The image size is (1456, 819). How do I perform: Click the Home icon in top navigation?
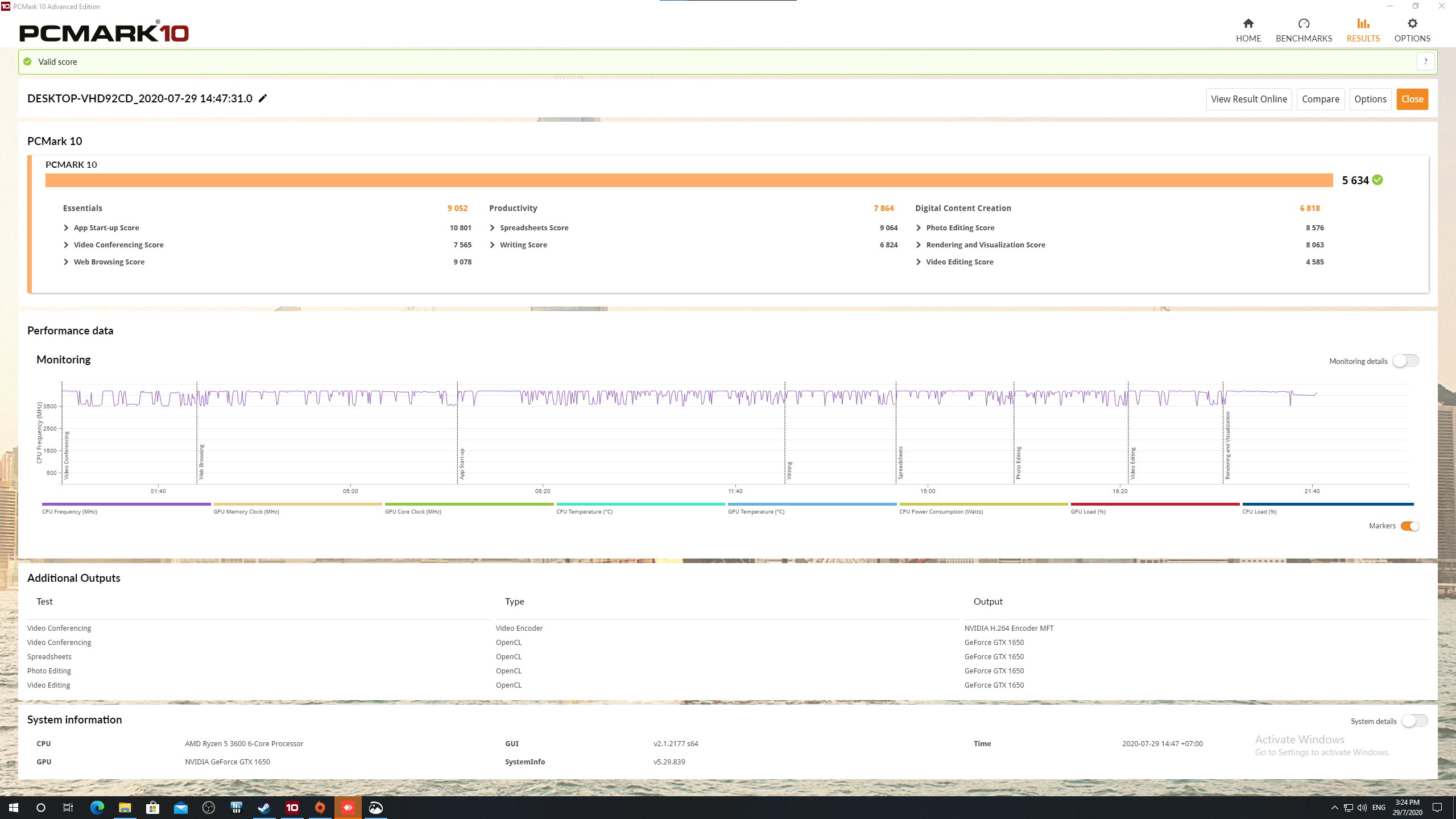(x=1248, y=24)
